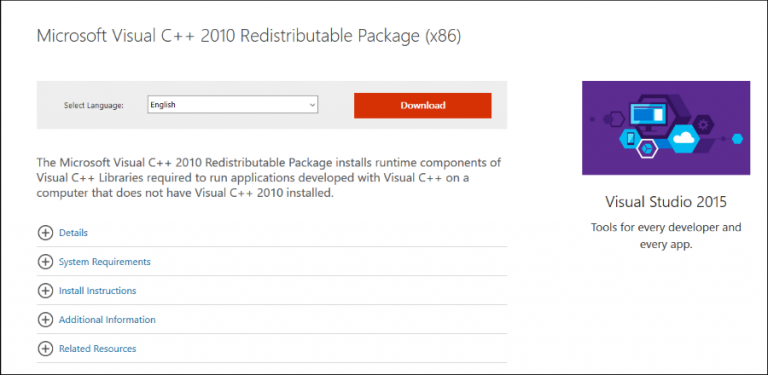768x375 pixels.
Task: Open the Related Resources link
Action: 97,349
